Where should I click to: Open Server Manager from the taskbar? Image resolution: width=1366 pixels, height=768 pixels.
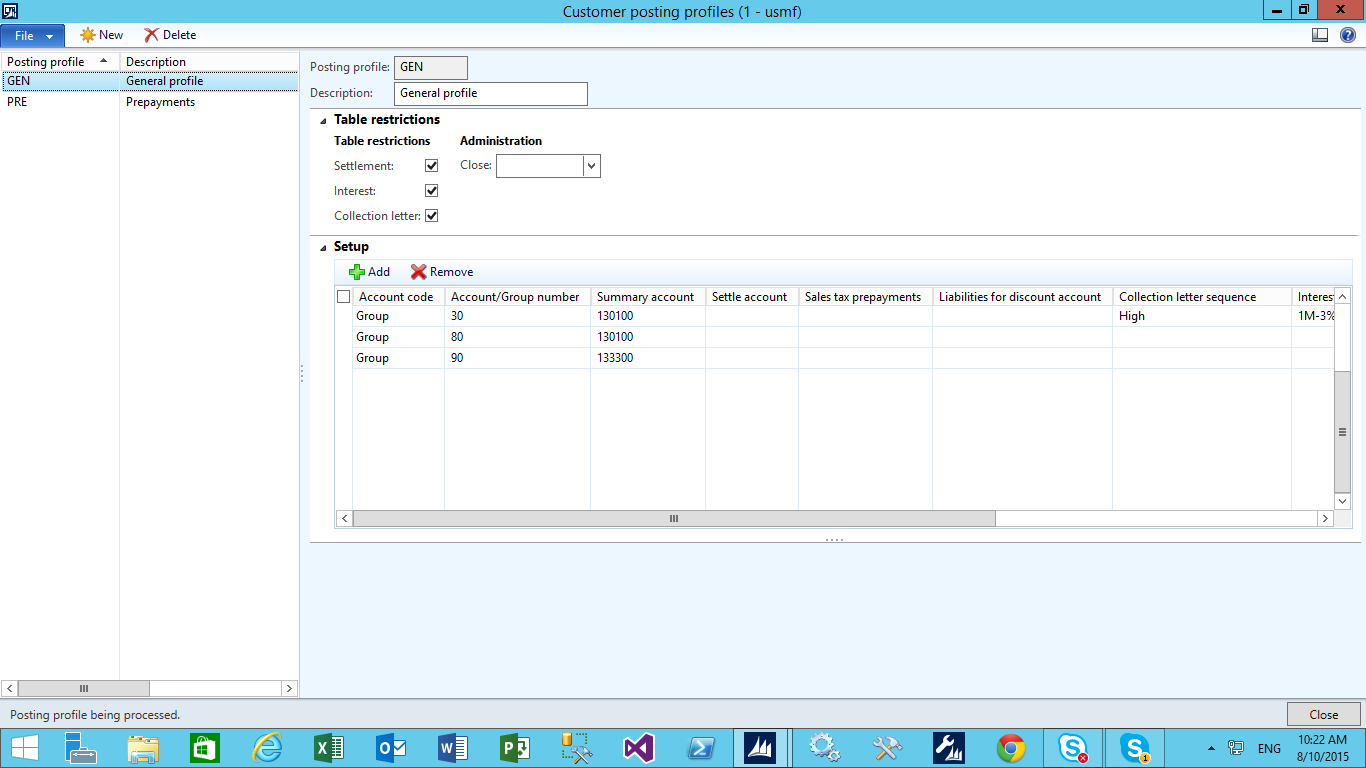click(81, 748)
